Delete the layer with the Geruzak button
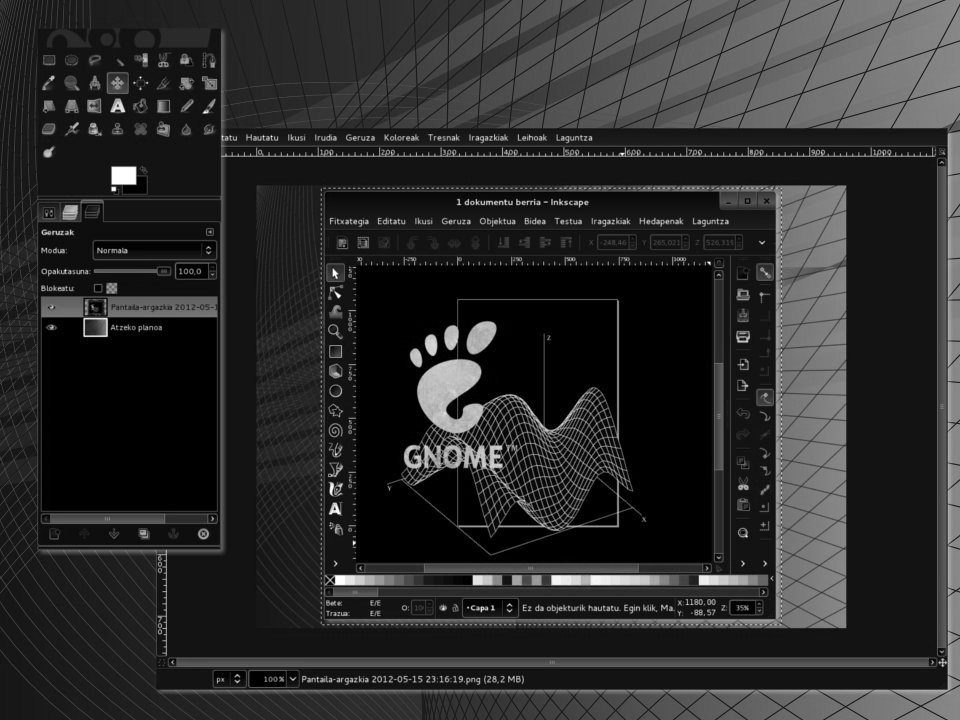 pos(203,534)
